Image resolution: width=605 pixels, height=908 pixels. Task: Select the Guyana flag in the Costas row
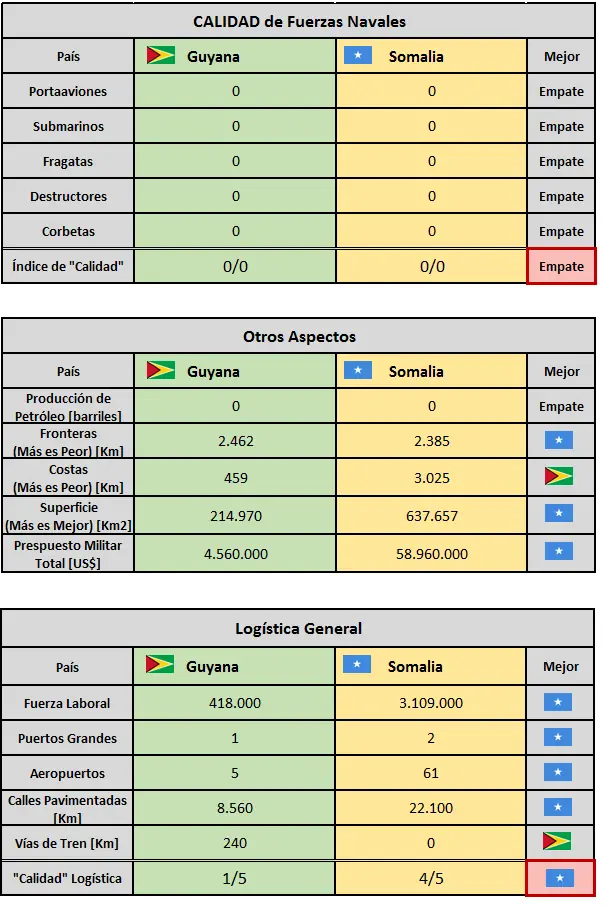(x=561, y=476)
